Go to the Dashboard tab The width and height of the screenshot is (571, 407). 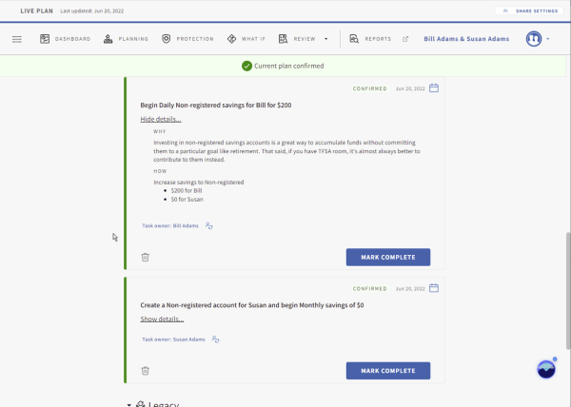65,39
